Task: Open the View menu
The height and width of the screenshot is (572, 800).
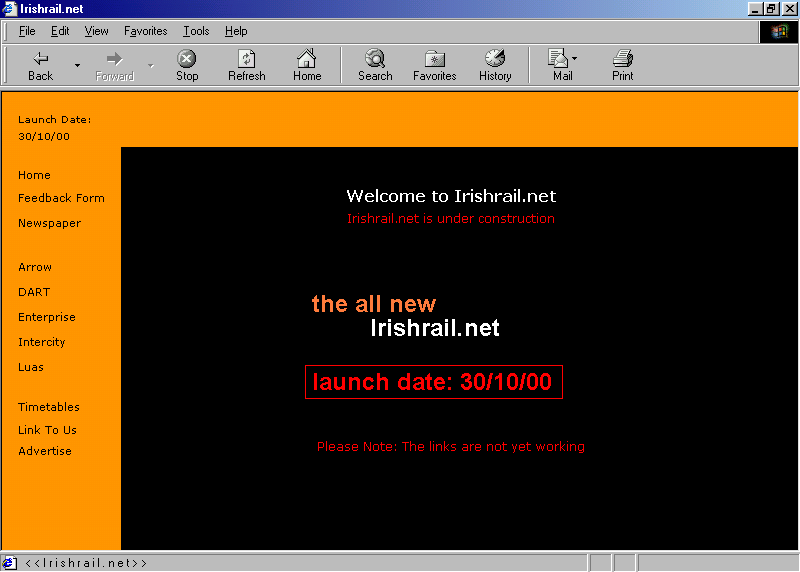Action: click(96, 31)
